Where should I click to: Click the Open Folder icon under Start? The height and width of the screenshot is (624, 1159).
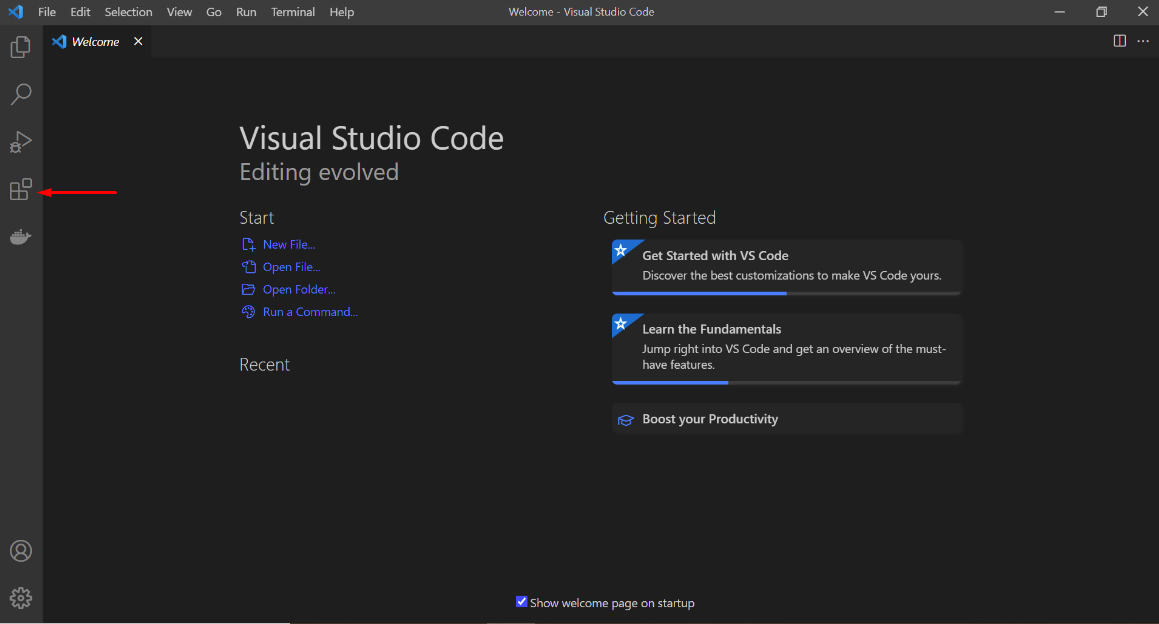248,289
